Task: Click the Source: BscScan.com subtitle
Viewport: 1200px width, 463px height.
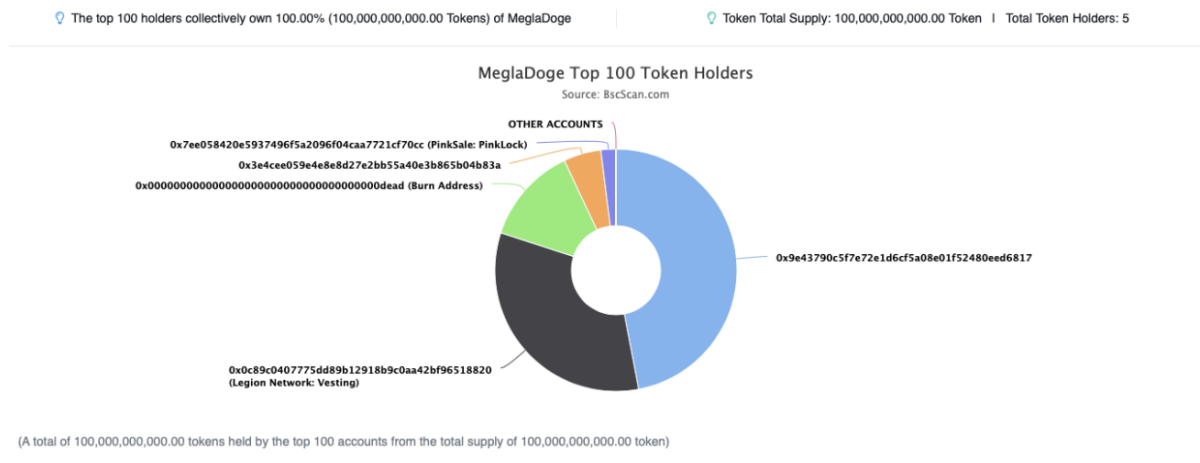Action: click(x=615, y=94)
